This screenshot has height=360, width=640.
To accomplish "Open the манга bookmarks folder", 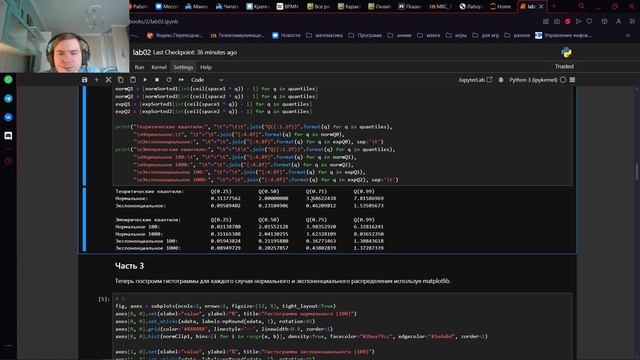I will click(429, 36).
